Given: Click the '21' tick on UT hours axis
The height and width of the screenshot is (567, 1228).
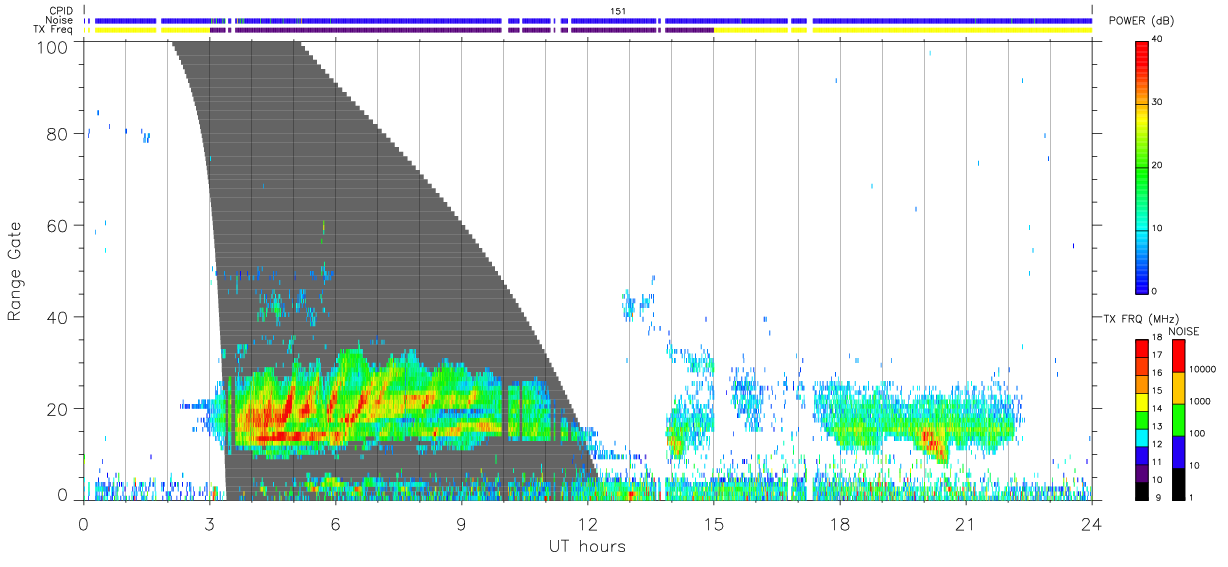Looking at the screenshot, I should [x=965, y=523].
